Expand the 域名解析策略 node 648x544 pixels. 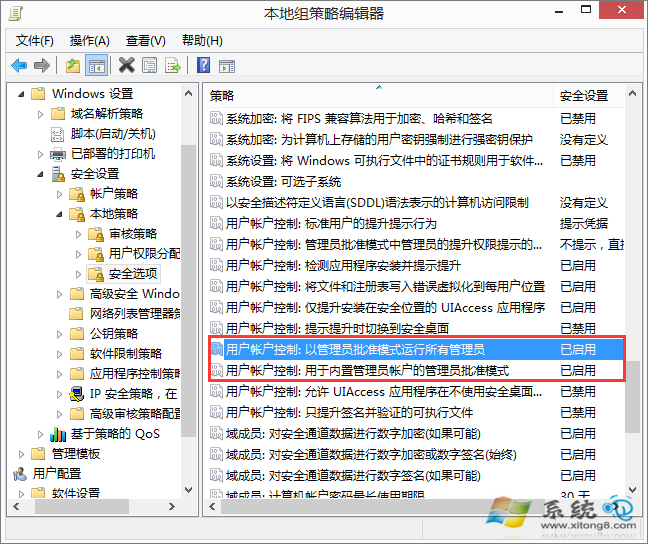click(40, 114)
